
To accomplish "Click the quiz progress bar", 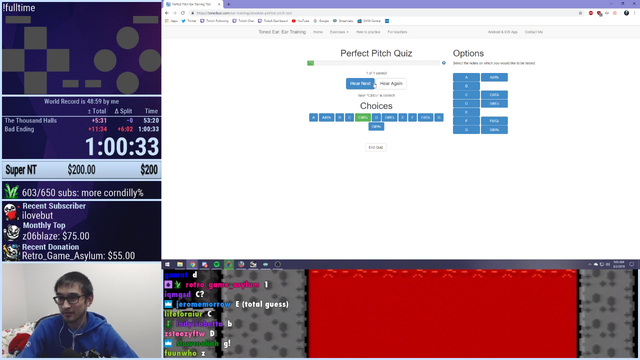I will pos(373,63).
